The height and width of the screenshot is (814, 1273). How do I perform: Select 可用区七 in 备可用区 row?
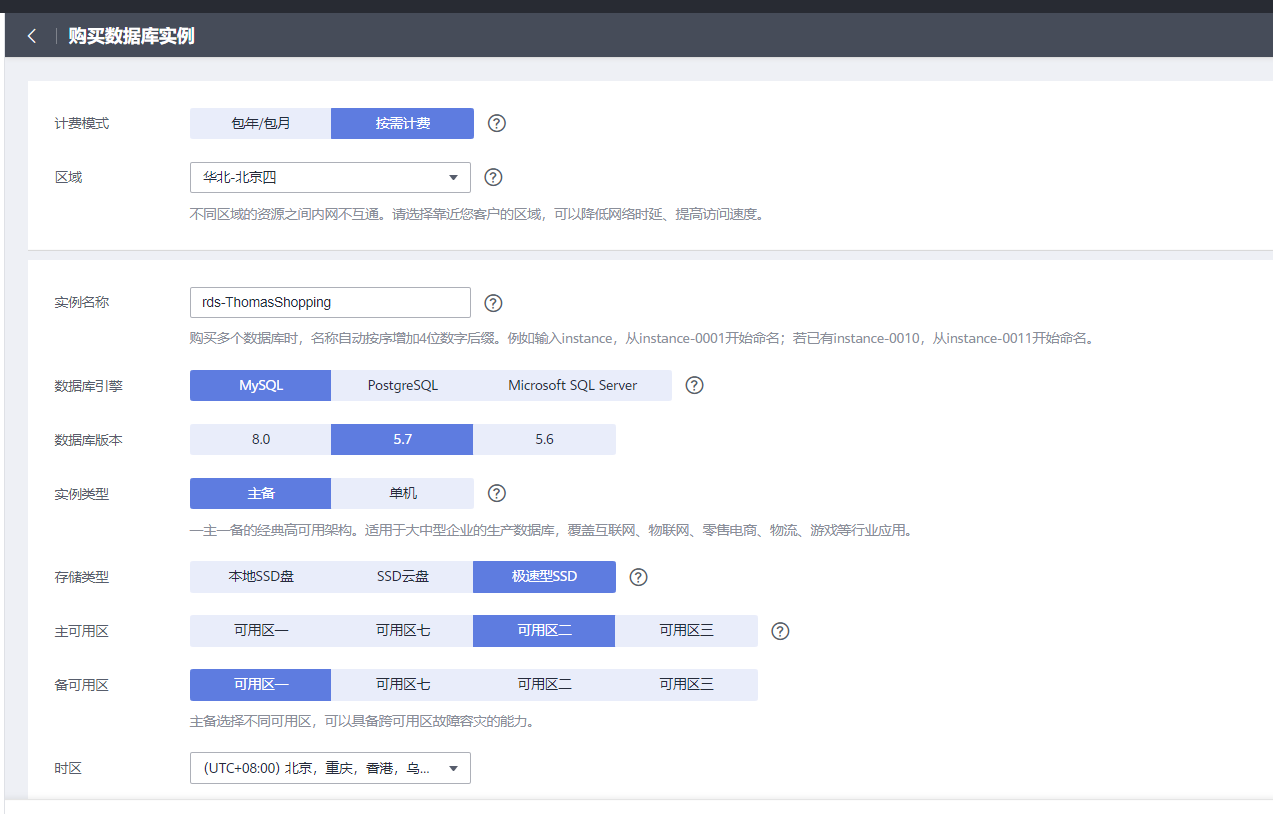point(402,685)
